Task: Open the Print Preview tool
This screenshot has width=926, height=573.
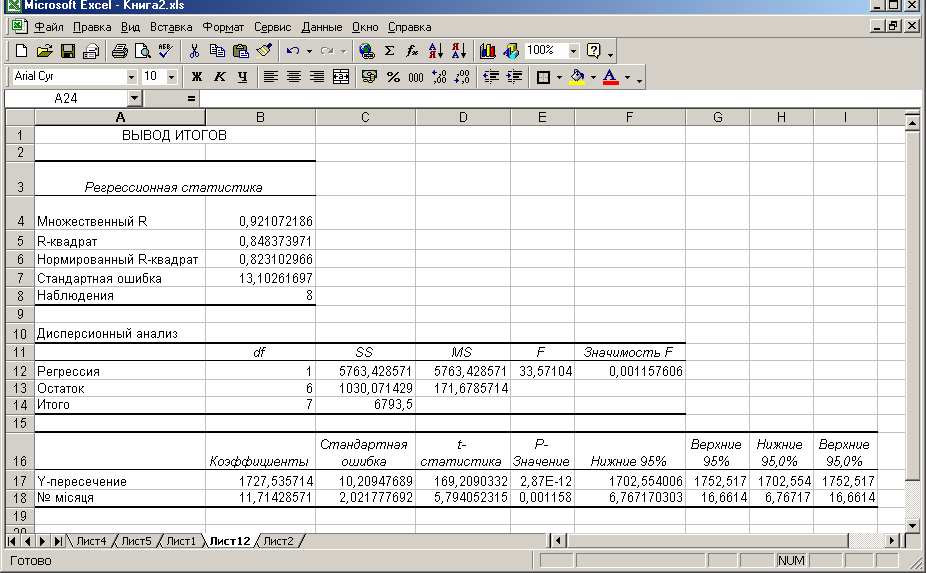Action: tap(143, 51)
